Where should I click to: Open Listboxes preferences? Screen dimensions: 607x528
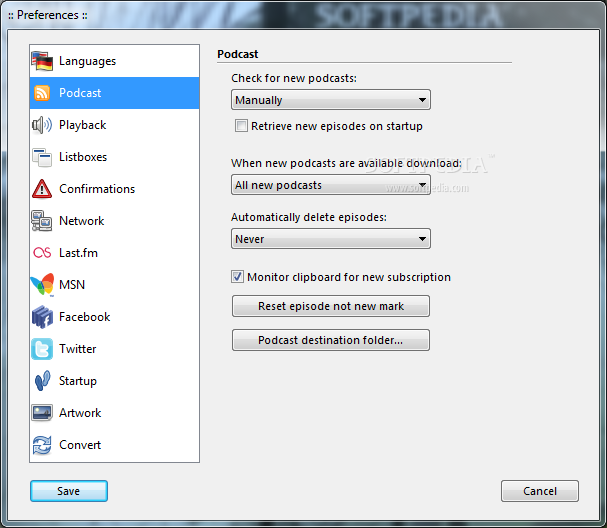click(83, 157)
